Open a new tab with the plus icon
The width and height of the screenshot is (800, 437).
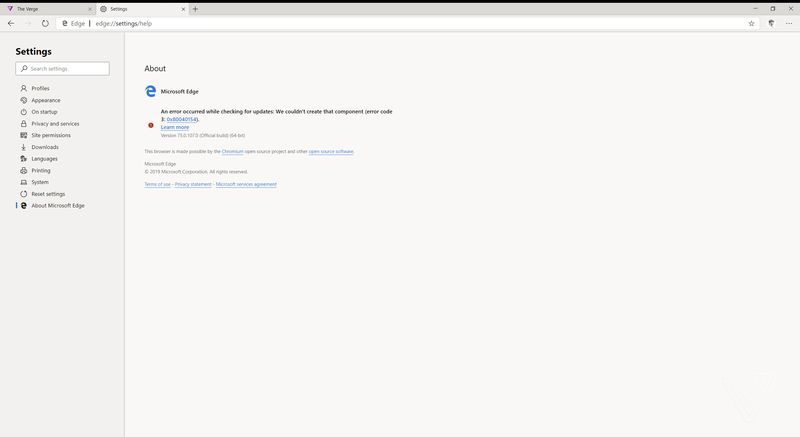coord(195,9)
